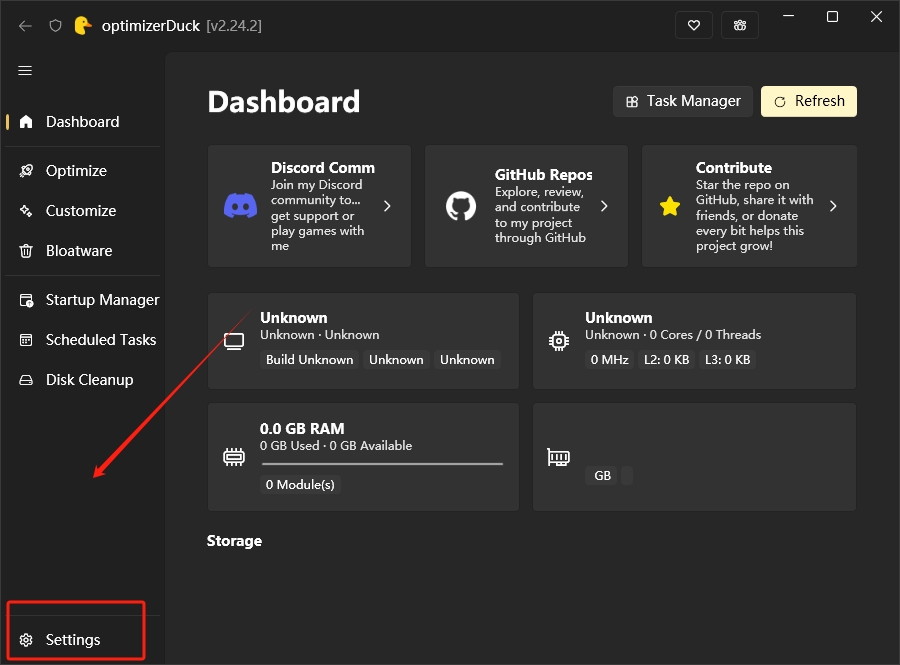Click the optimizerDuck duck logo
This screenshot has width=900, height=665.
[x=83, y=26]
